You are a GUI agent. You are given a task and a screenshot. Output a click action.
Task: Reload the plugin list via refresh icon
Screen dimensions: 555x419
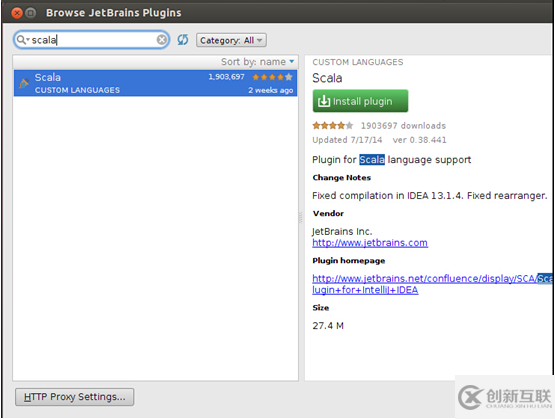[183, 40]
